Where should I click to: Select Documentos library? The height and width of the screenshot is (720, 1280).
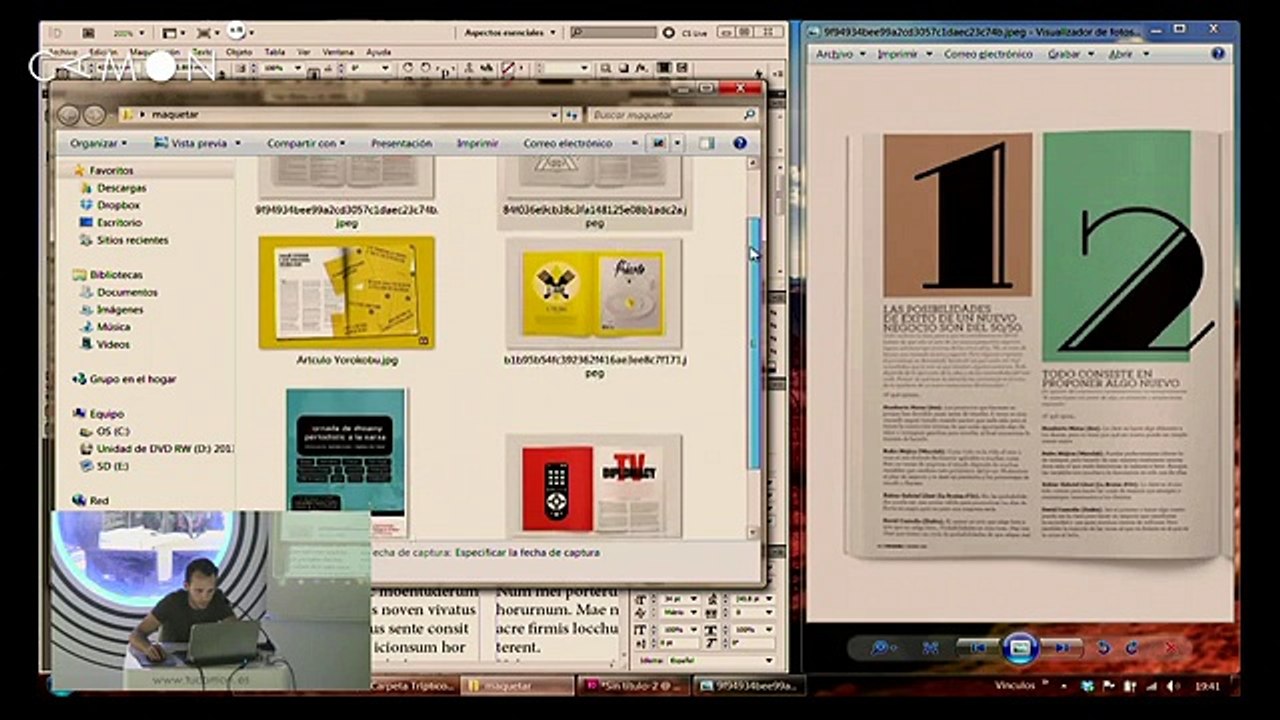[127, 292]
